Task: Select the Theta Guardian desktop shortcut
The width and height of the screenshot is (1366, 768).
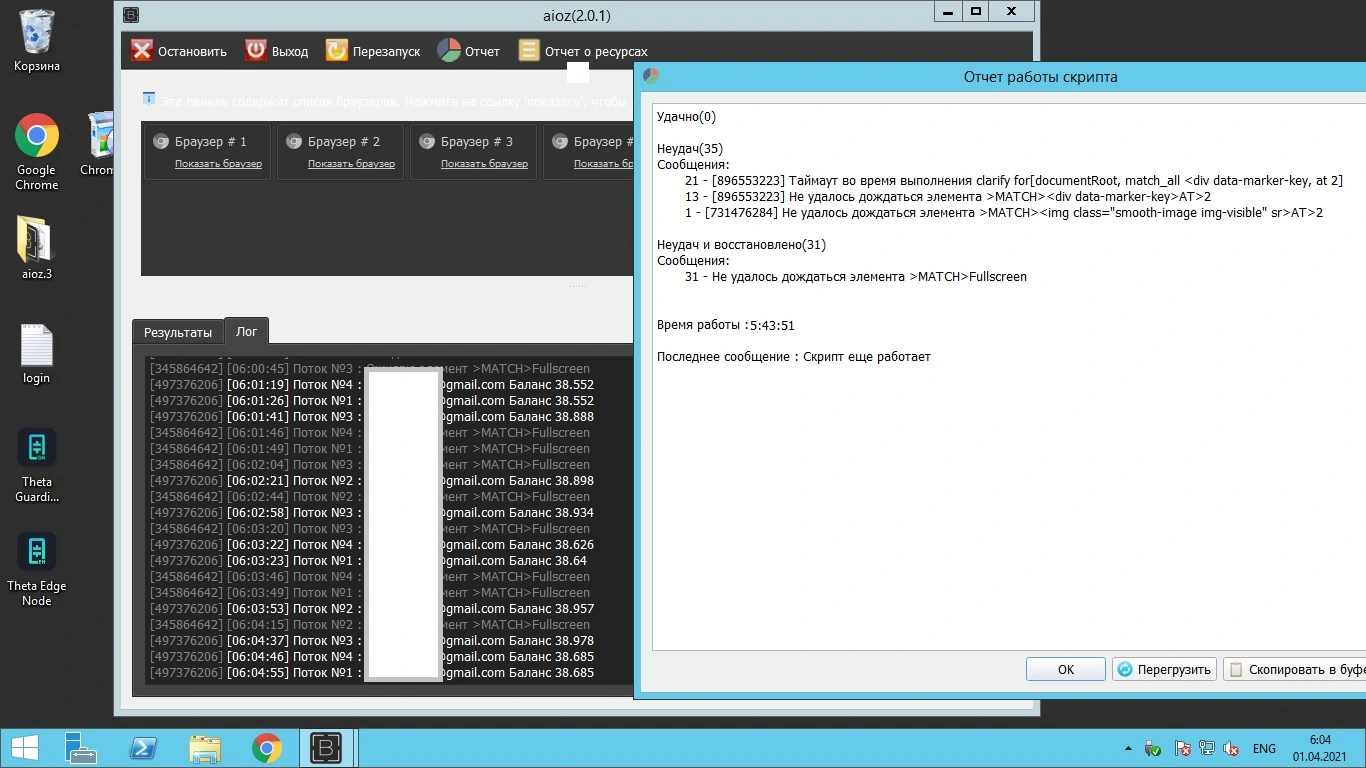Action: [37, 466]
